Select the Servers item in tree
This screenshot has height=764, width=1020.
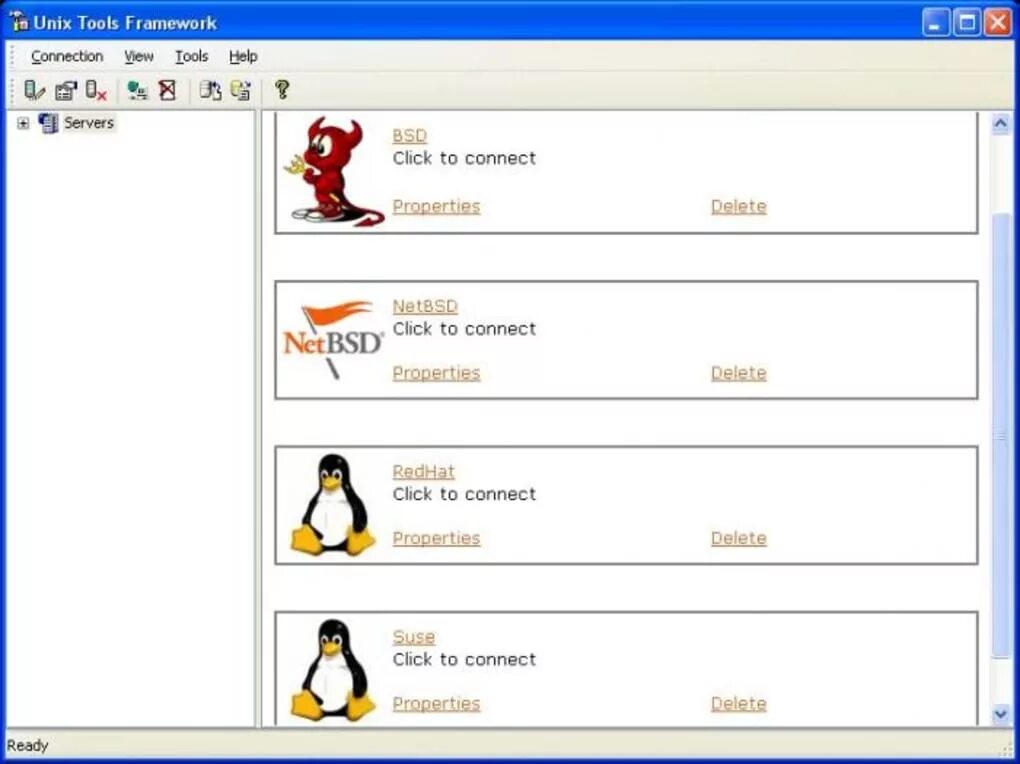click(89, 122)
